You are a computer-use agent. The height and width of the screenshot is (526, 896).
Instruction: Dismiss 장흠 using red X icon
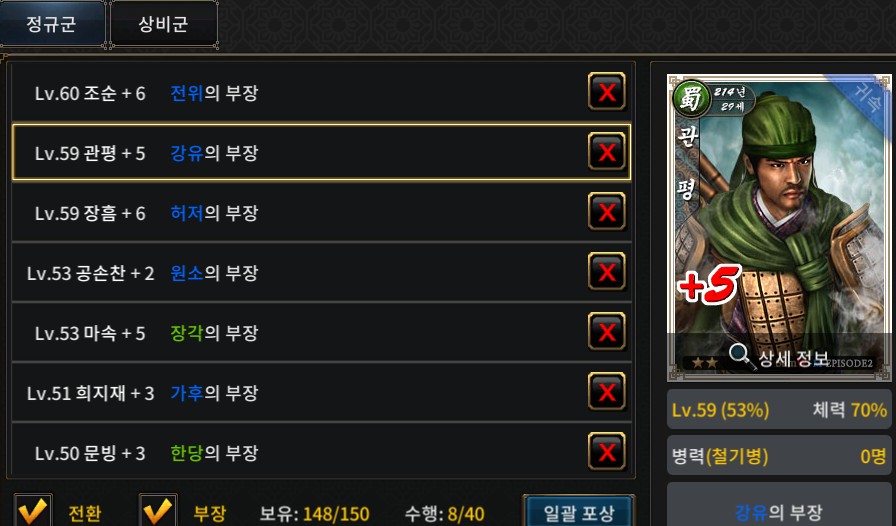[x=607, y=212]
